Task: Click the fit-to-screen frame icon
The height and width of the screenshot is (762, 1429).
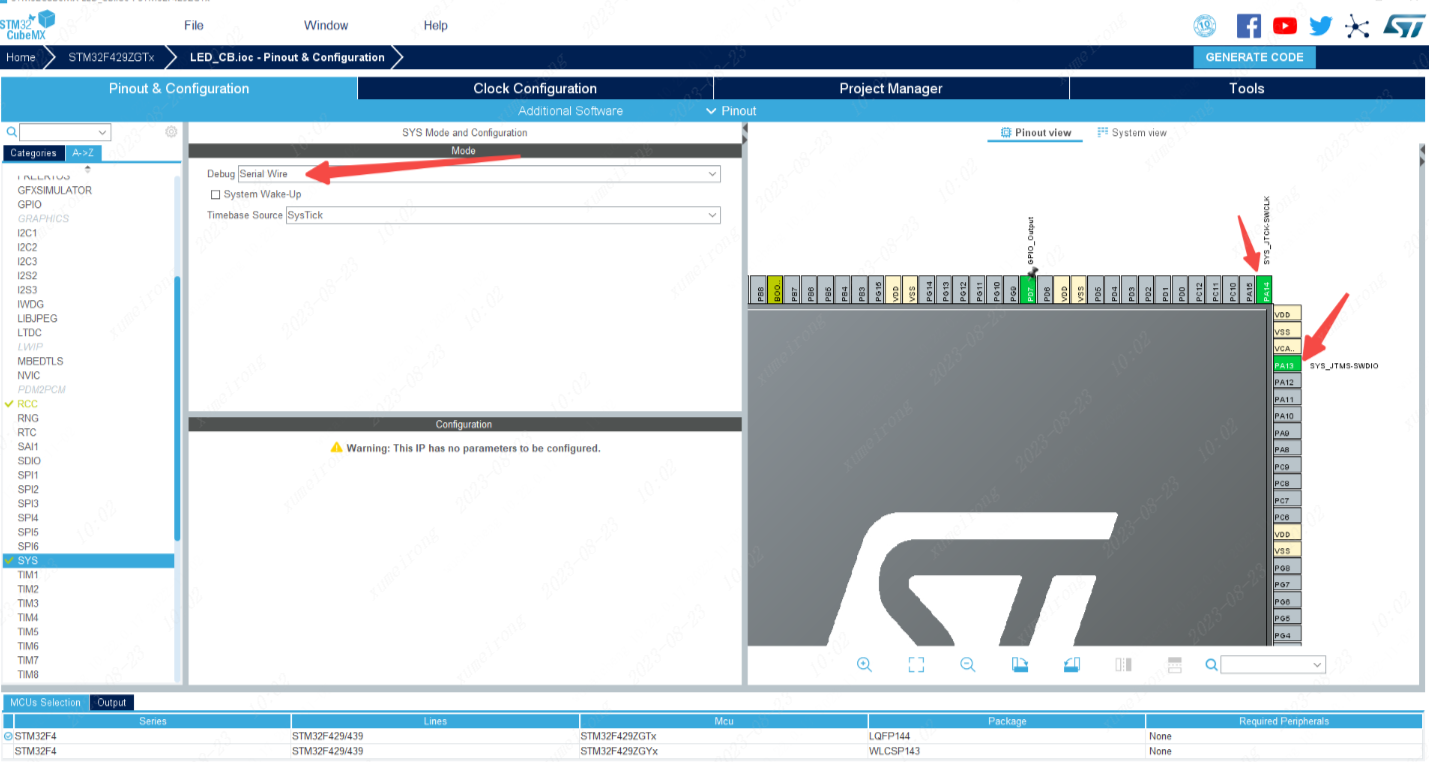Action: 916,665
